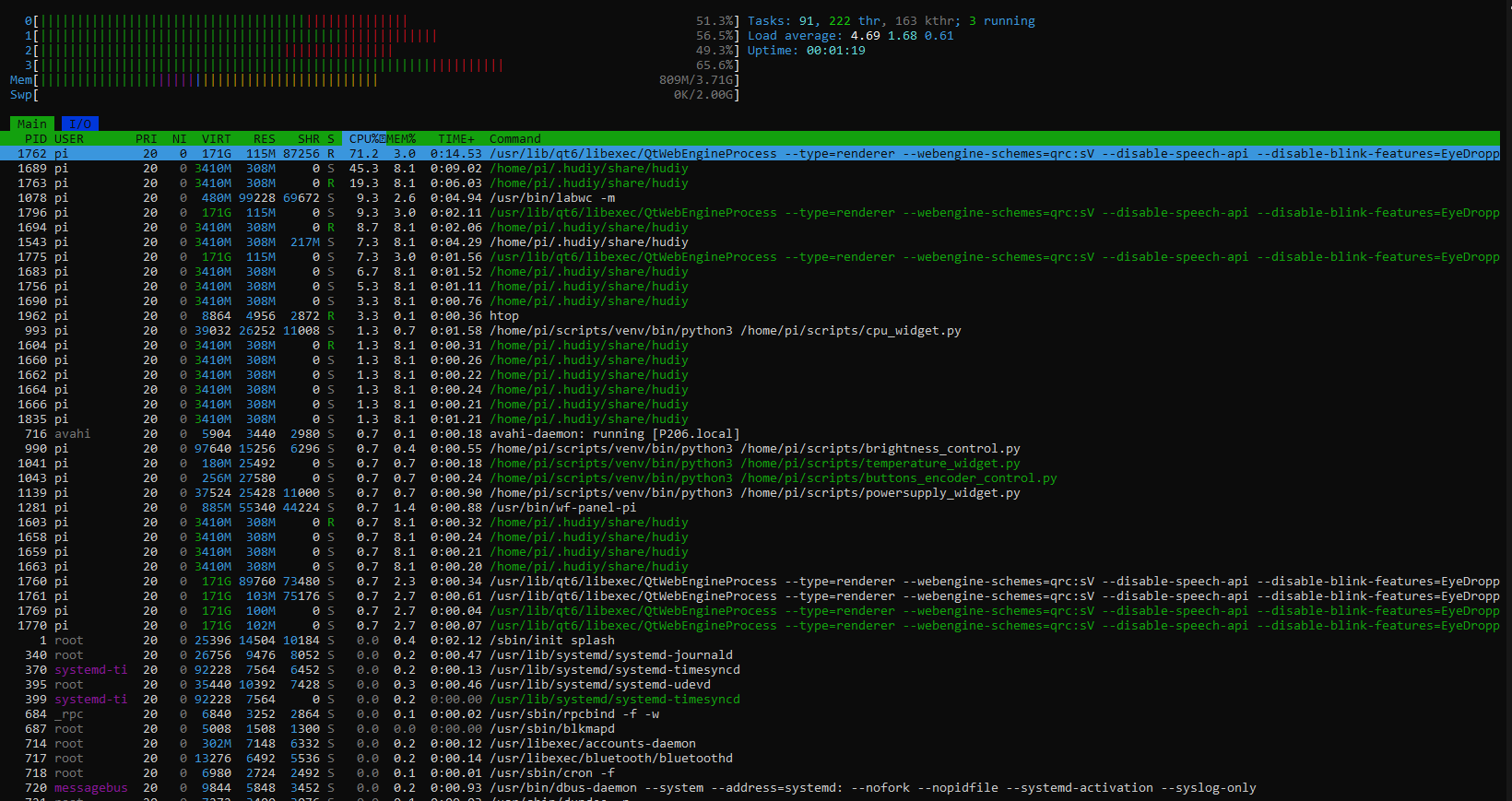Sort by the USER column header

coord(69,138)
